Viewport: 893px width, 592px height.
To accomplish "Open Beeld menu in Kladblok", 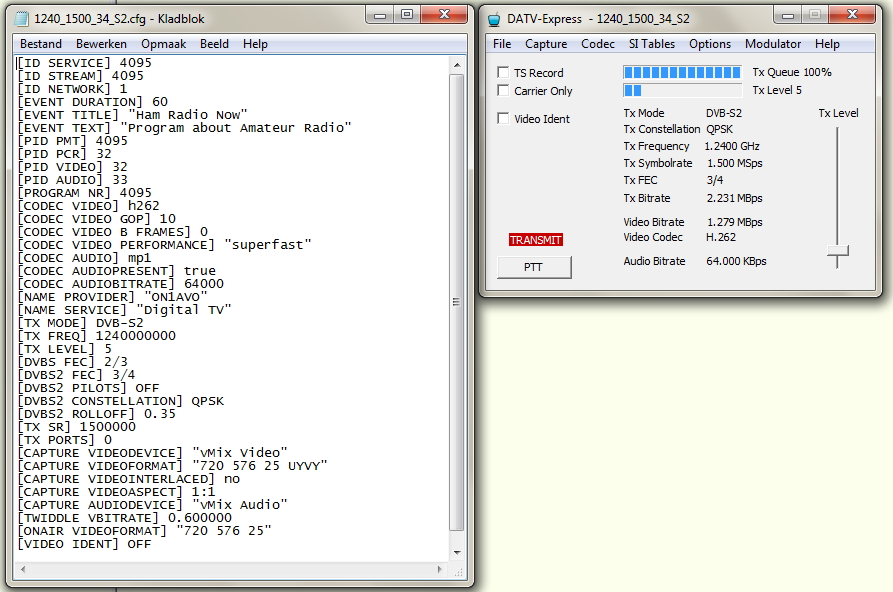I will 214,44.
